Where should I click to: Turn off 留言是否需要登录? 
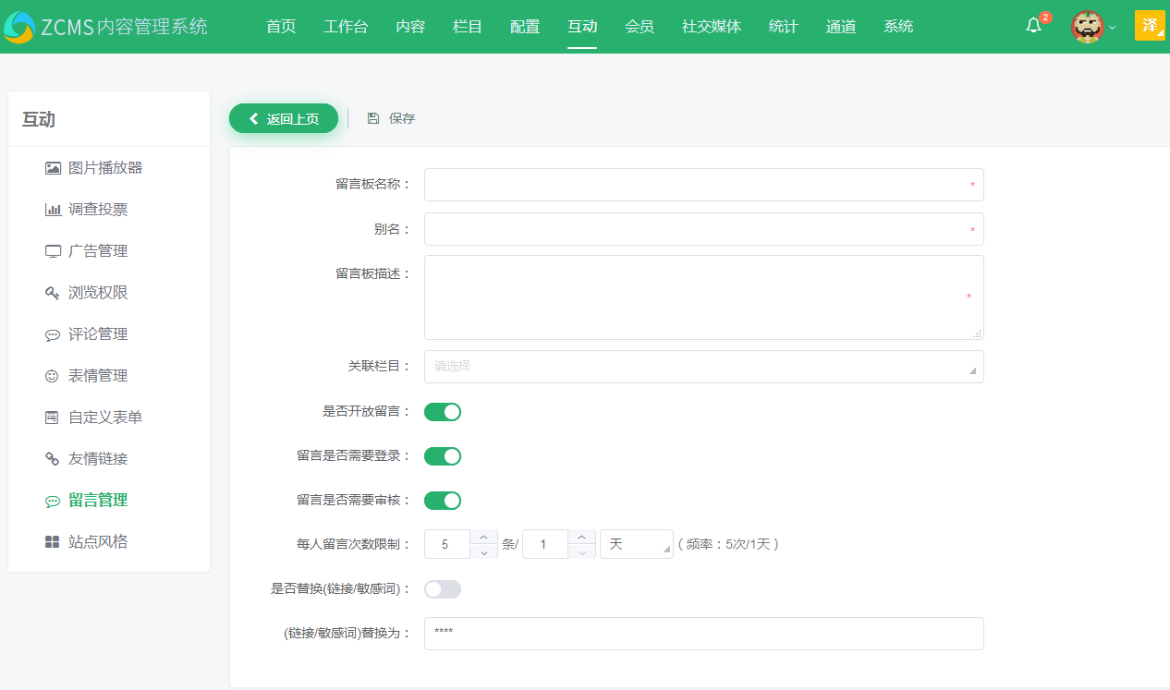[x=442, y=455]
